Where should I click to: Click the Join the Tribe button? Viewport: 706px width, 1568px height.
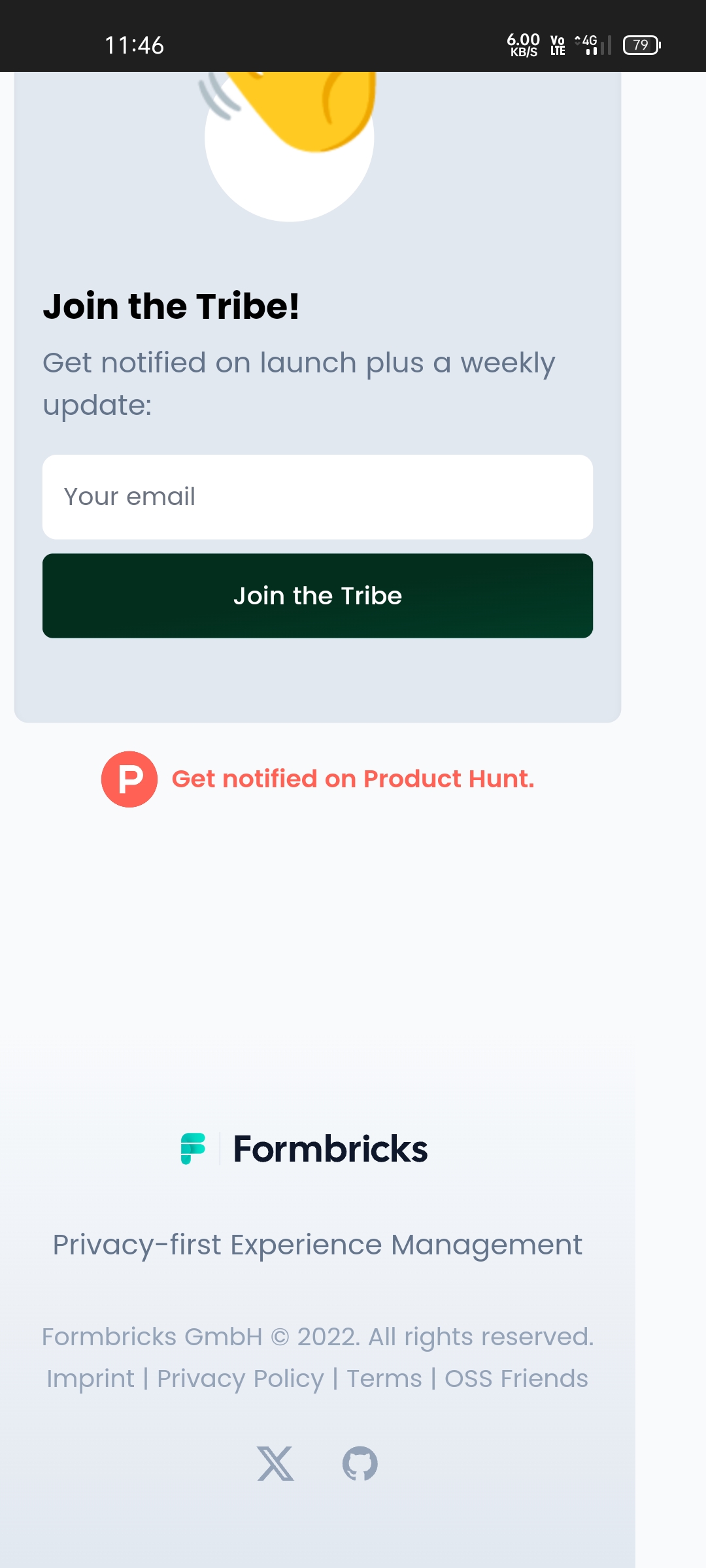click(318, 595)
